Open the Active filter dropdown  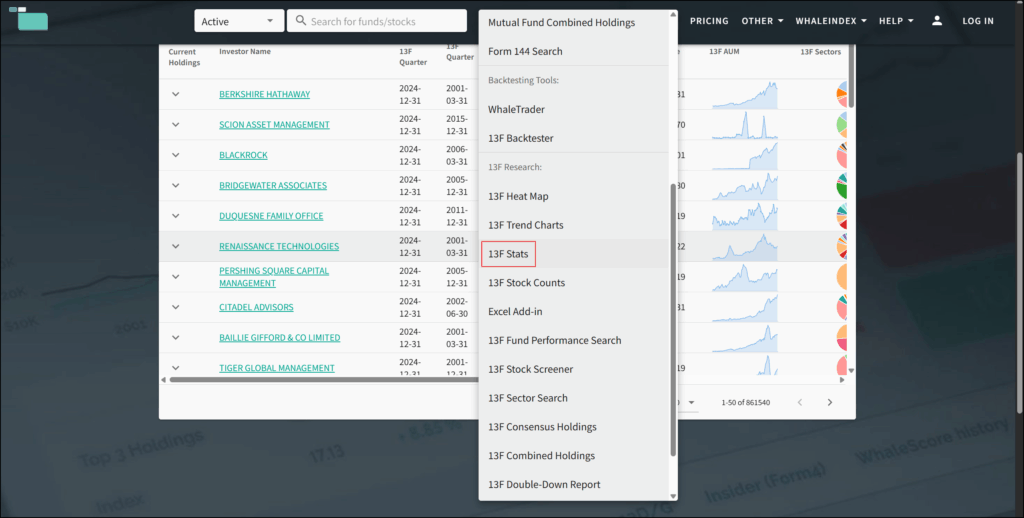(239, 21)
